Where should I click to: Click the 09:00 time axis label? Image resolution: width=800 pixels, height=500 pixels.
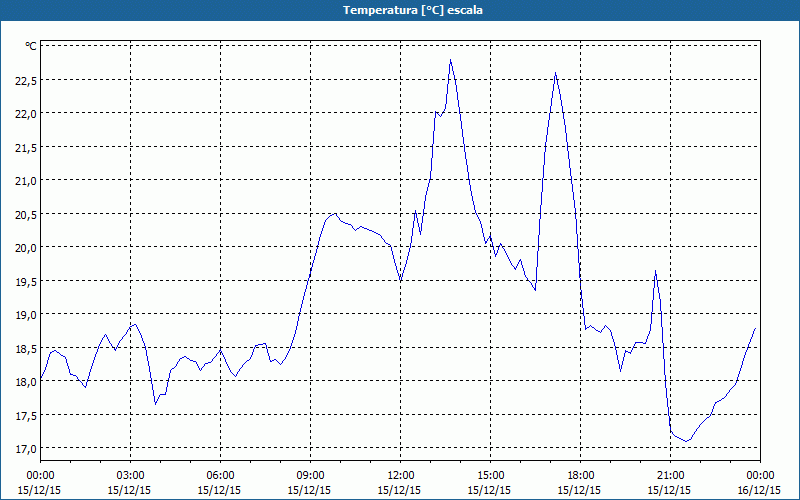point(310,476)
